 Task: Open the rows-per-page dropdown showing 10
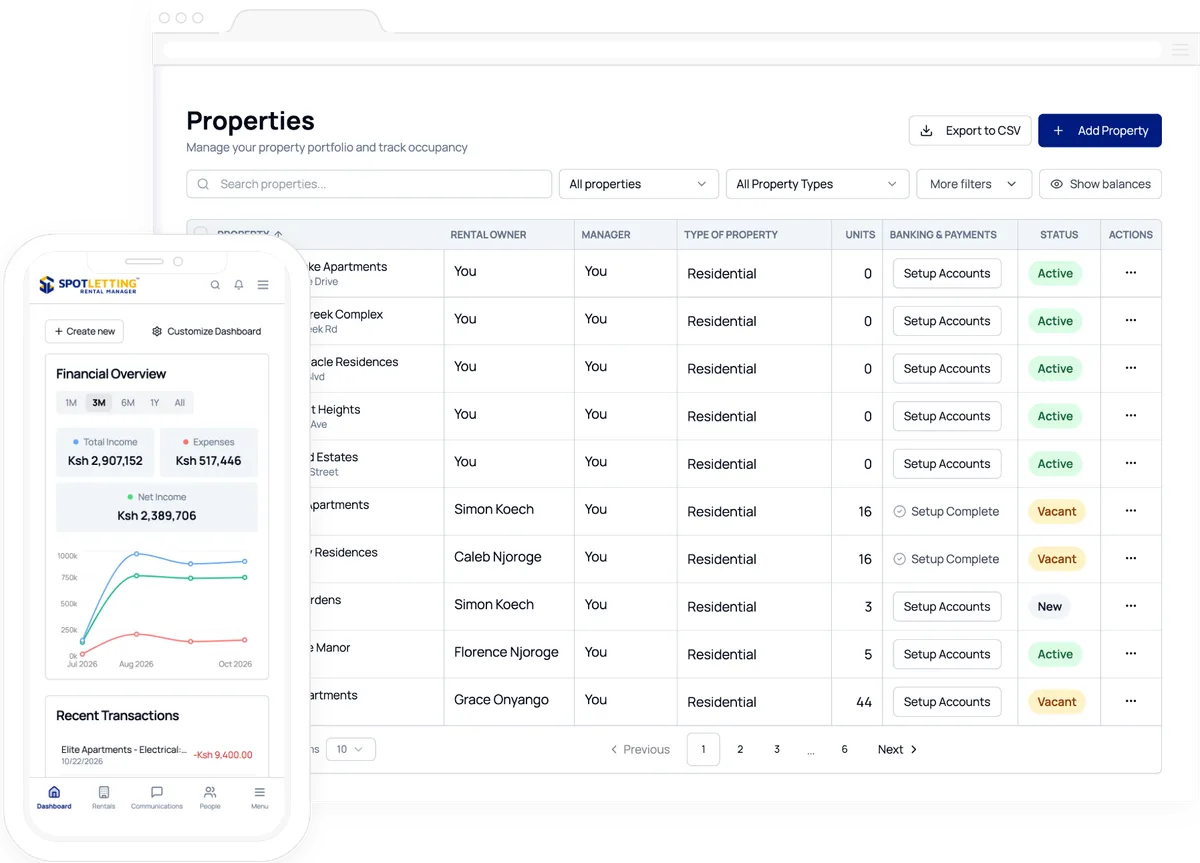[x=350, y=749]
